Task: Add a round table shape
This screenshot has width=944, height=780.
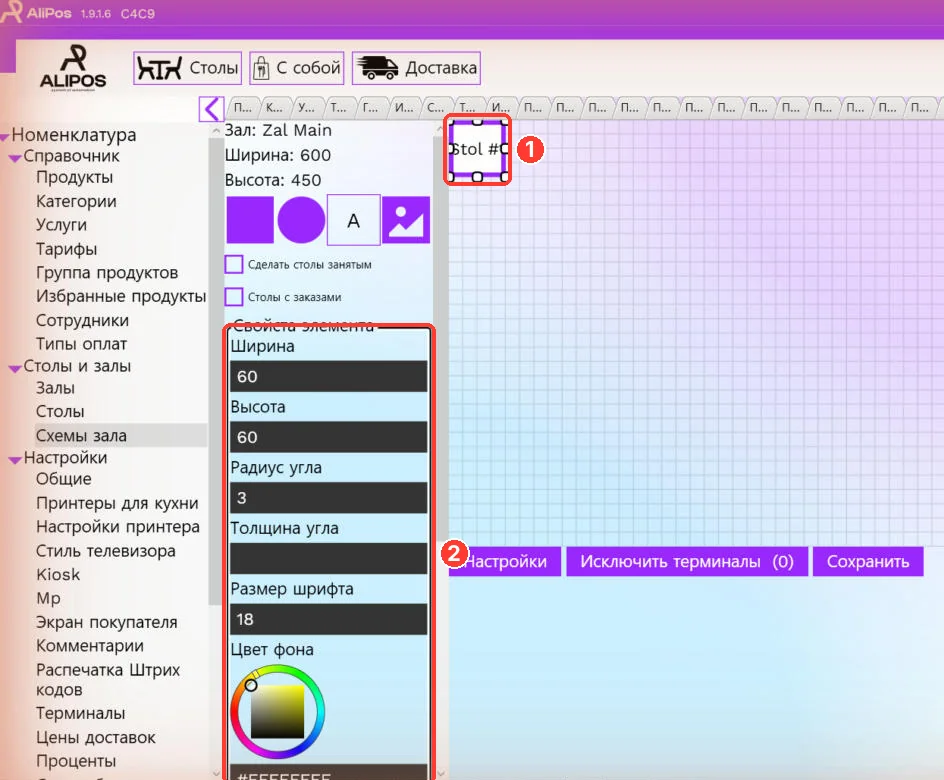Action: pyautogui.click(x=301, y=220)
